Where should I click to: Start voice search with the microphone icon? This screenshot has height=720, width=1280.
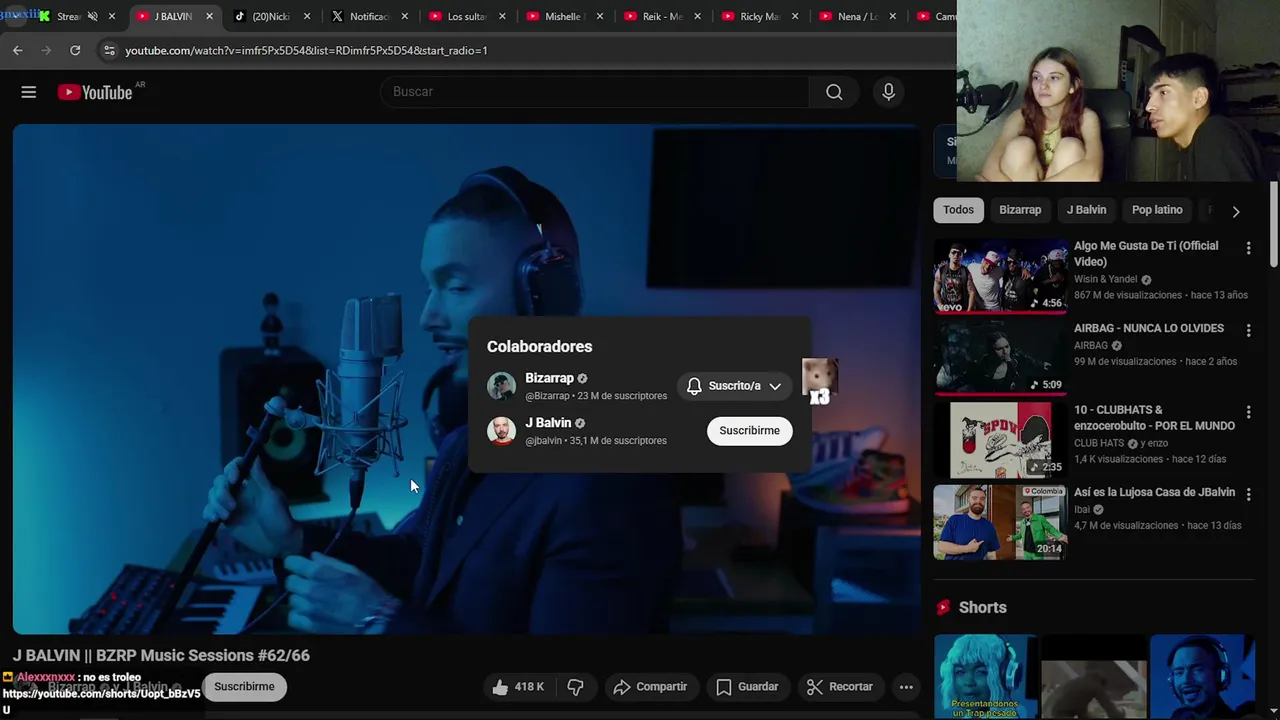[888, 92]
